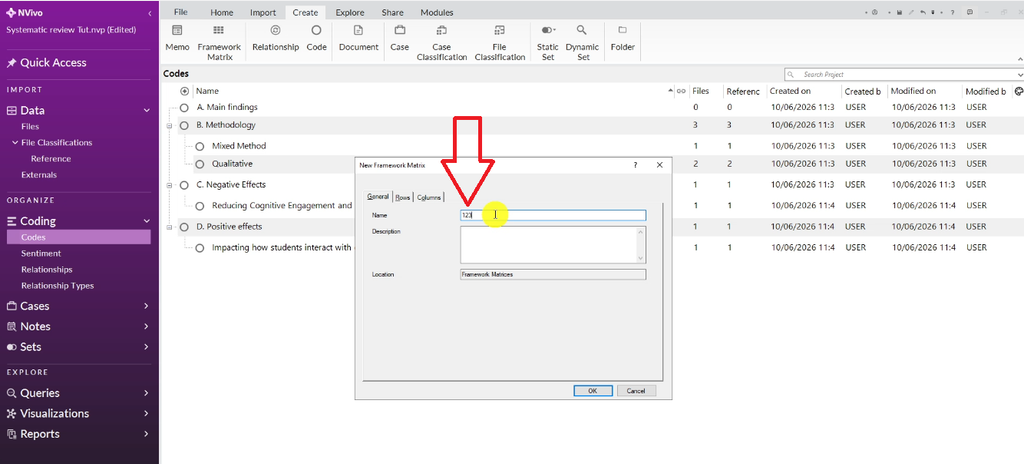The image size is (1024, 464).
Task: Click the pencil edit icon in the title bar
Action: pos(911,12)
